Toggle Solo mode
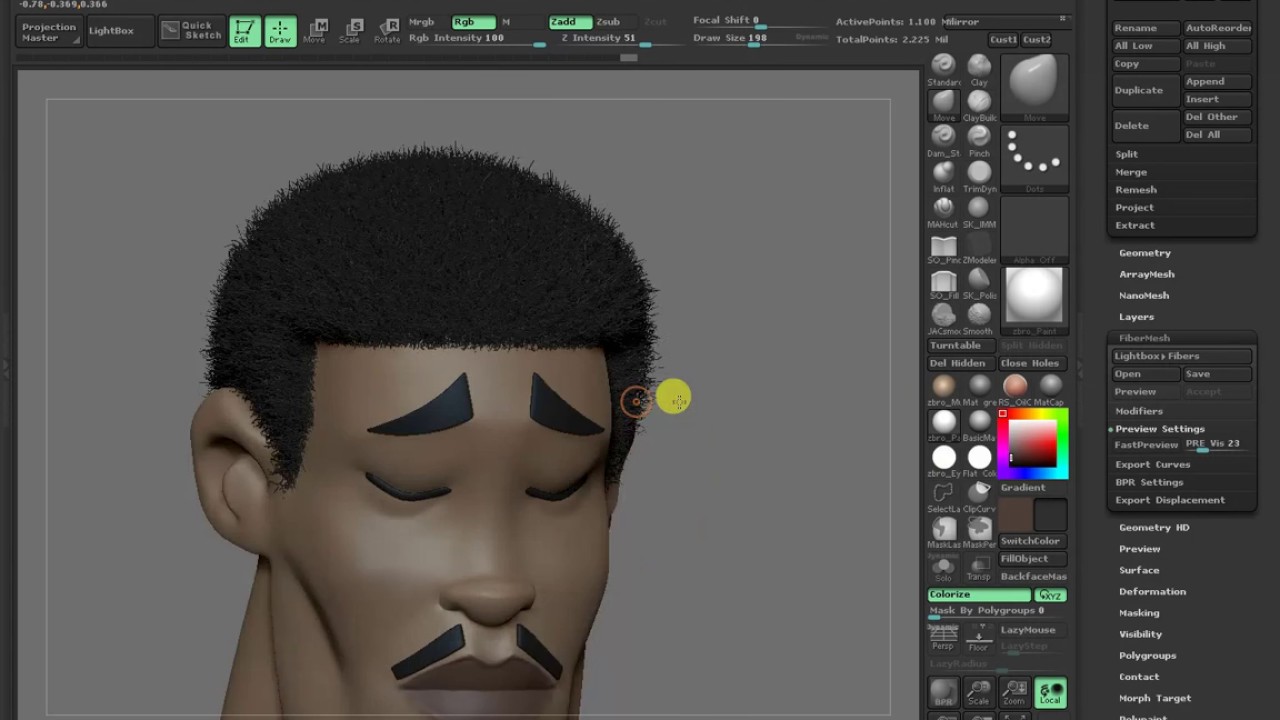 point(943,569)
